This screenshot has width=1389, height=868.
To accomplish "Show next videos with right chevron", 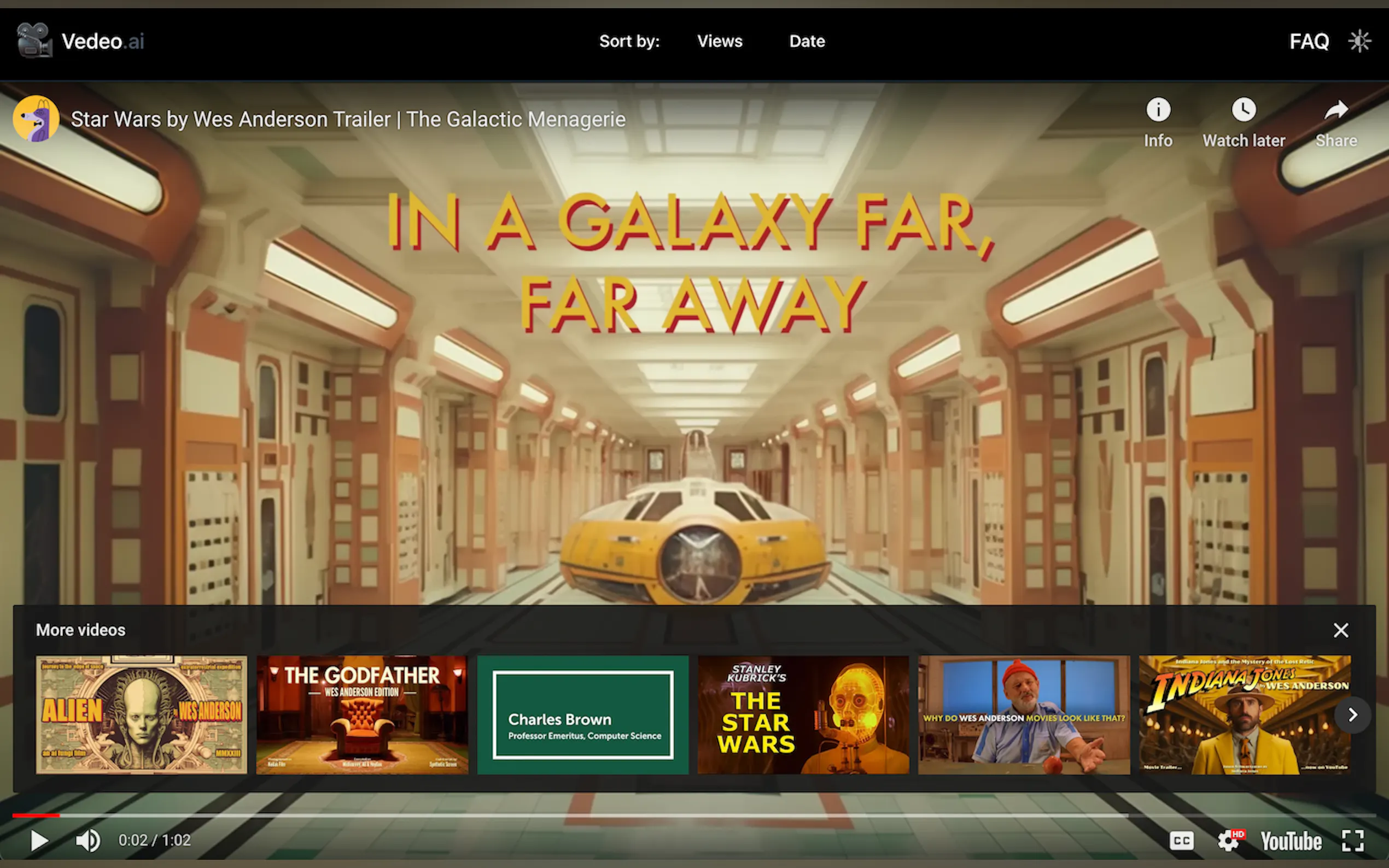I will coord(1352,715).
